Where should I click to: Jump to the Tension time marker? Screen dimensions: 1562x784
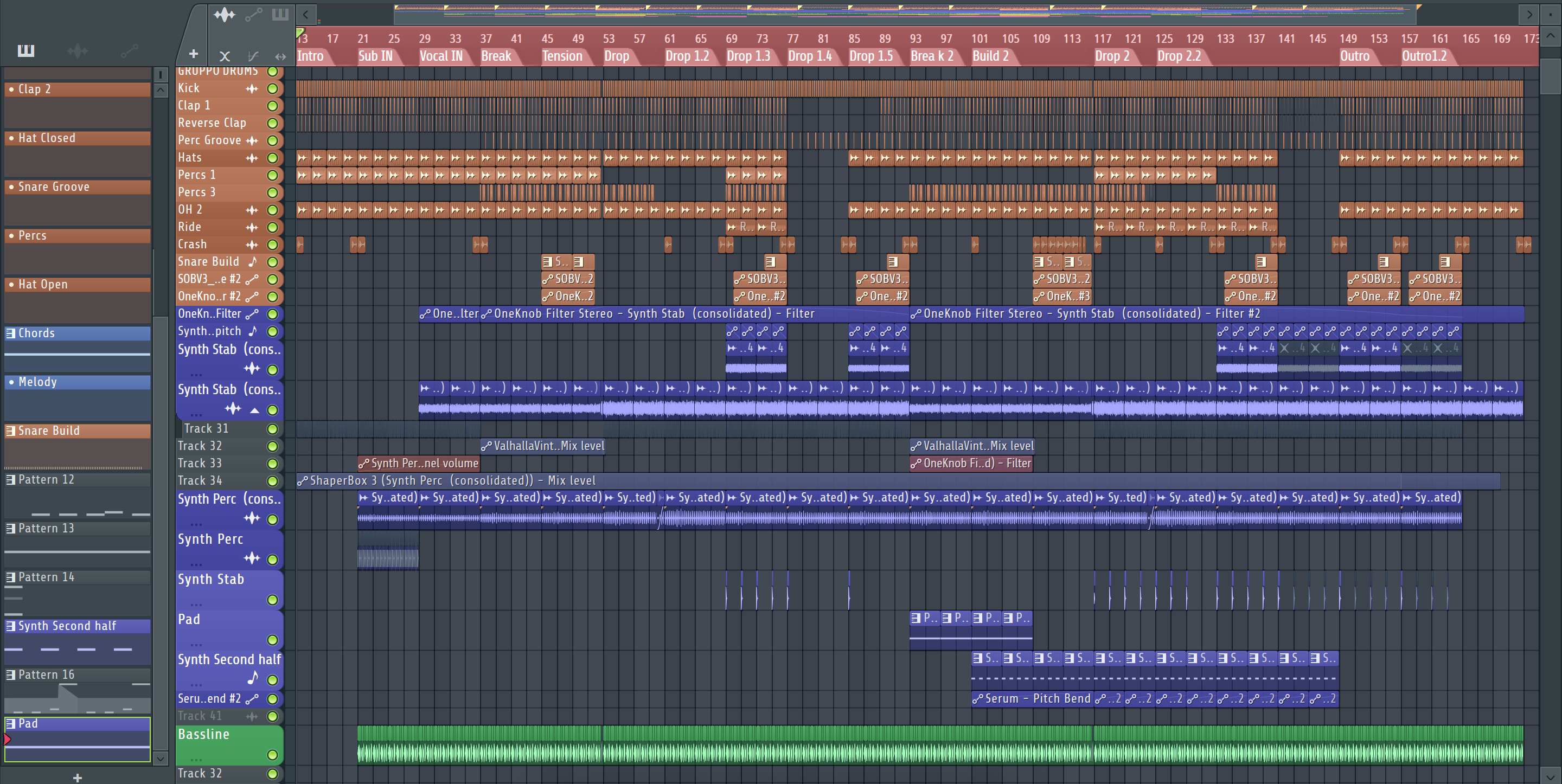(562, 56)
